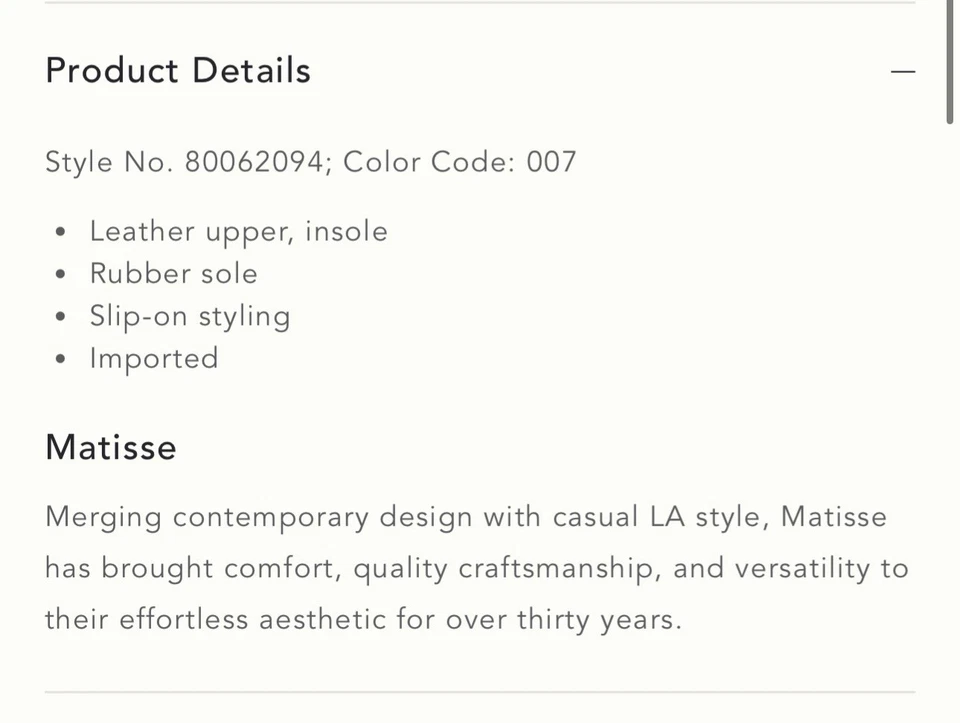Click the bullet dot beside Imported
This screenshot has width=960, height=723.
[62, 359]
